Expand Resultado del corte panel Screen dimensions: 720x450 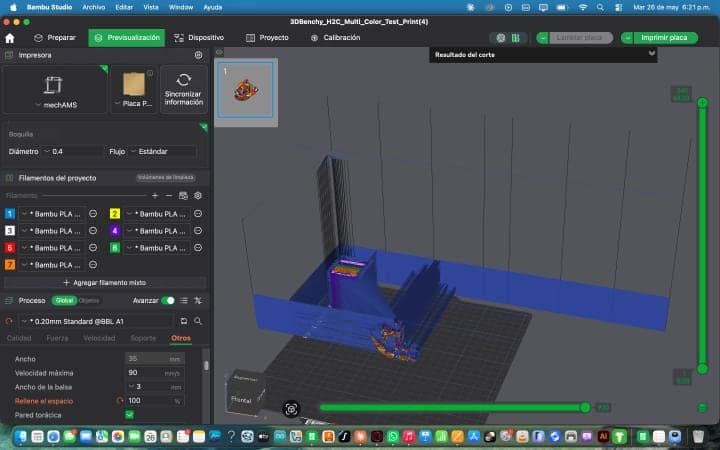pos(652,54)
